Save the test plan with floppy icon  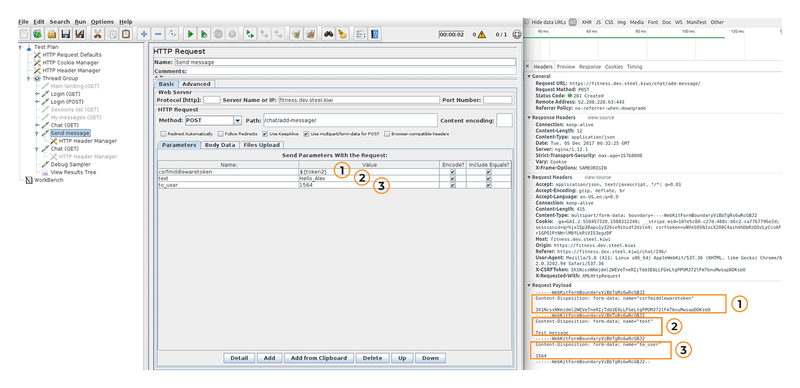pos(65,34)
